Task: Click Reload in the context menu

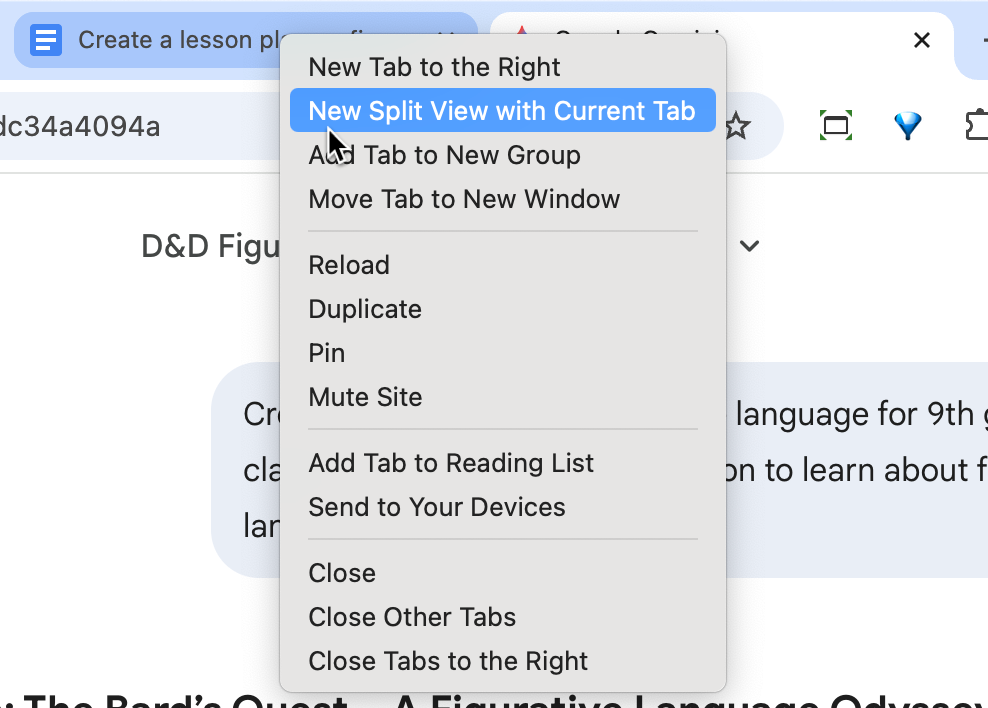Action: 349,265
